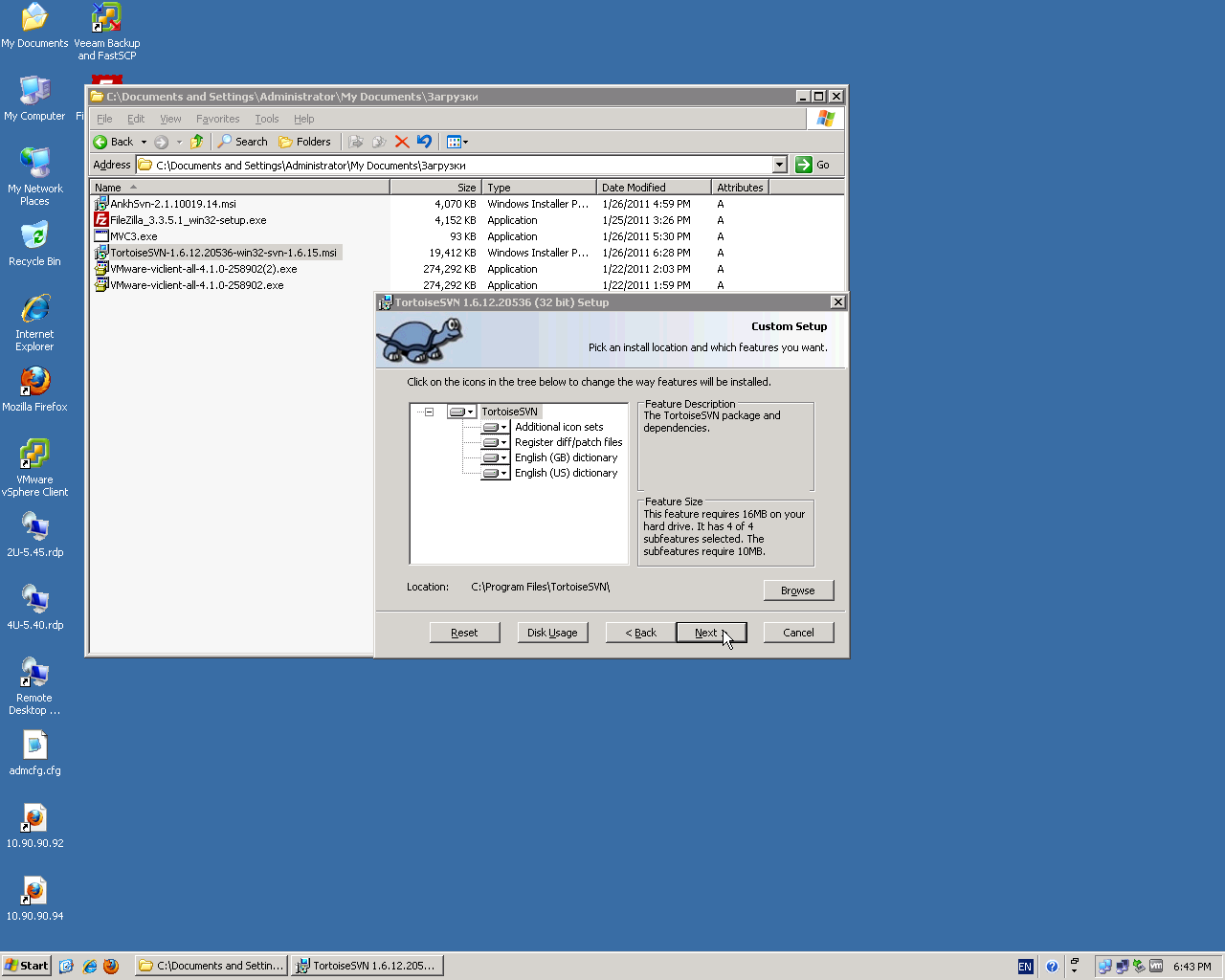Open the View menu in Explorer

coord(170,119)
